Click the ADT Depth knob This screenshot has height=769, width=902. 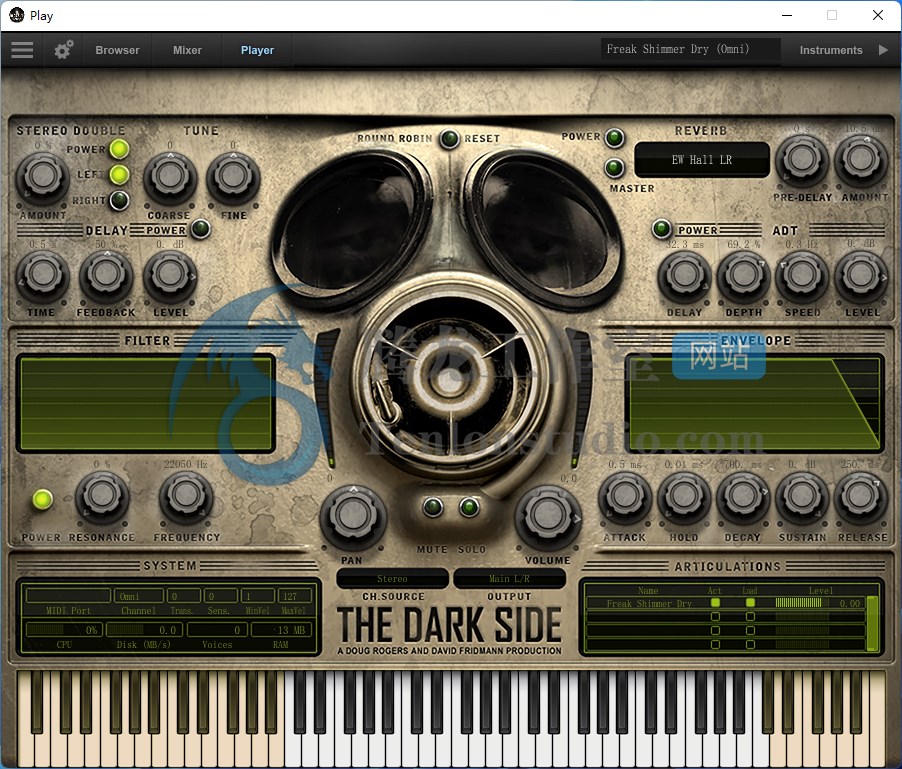pos(744,276)
